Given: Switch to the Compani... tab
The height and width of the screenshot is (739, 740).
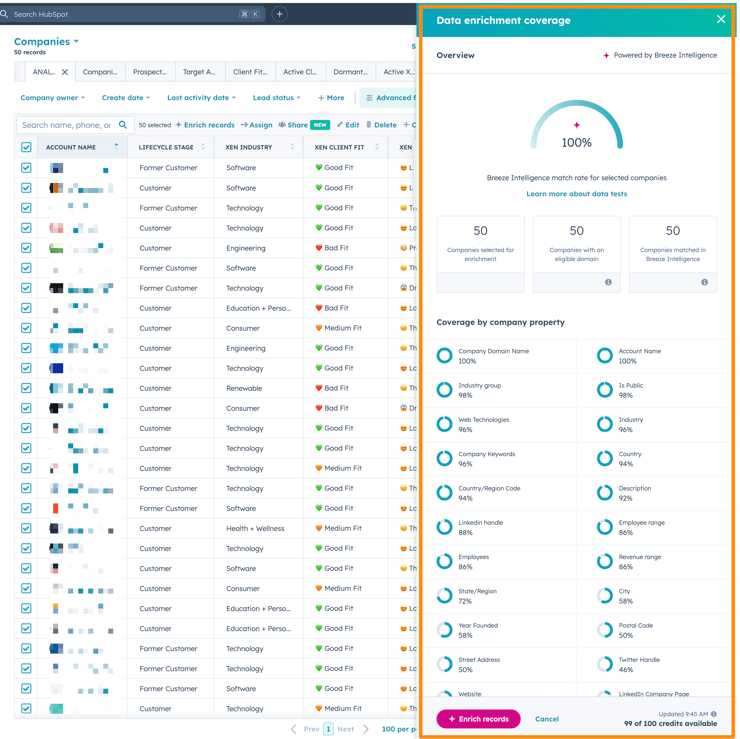Looking at the screenshot, I should [100, 72].
